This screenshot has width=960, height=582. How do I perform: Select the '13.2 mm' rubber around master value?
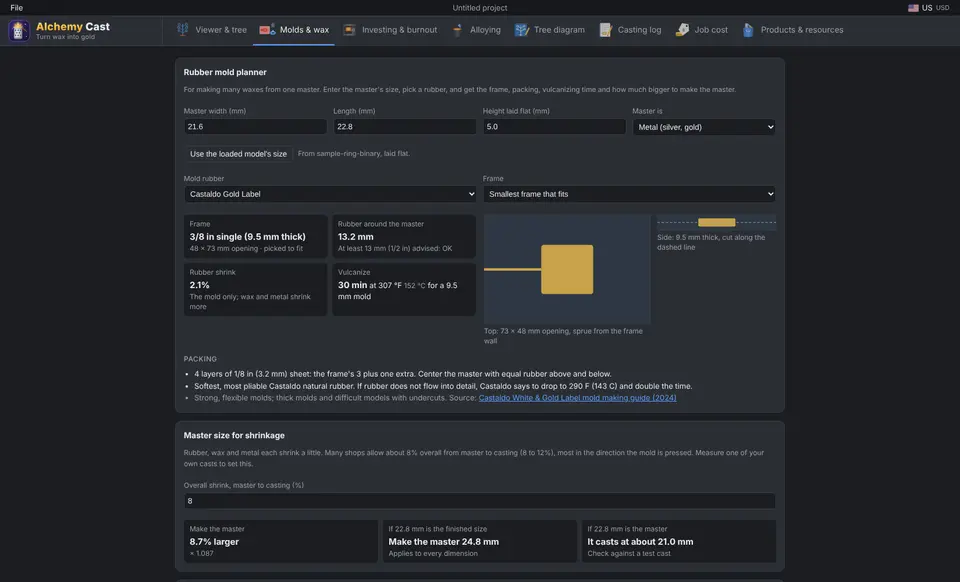pos(356,237)
